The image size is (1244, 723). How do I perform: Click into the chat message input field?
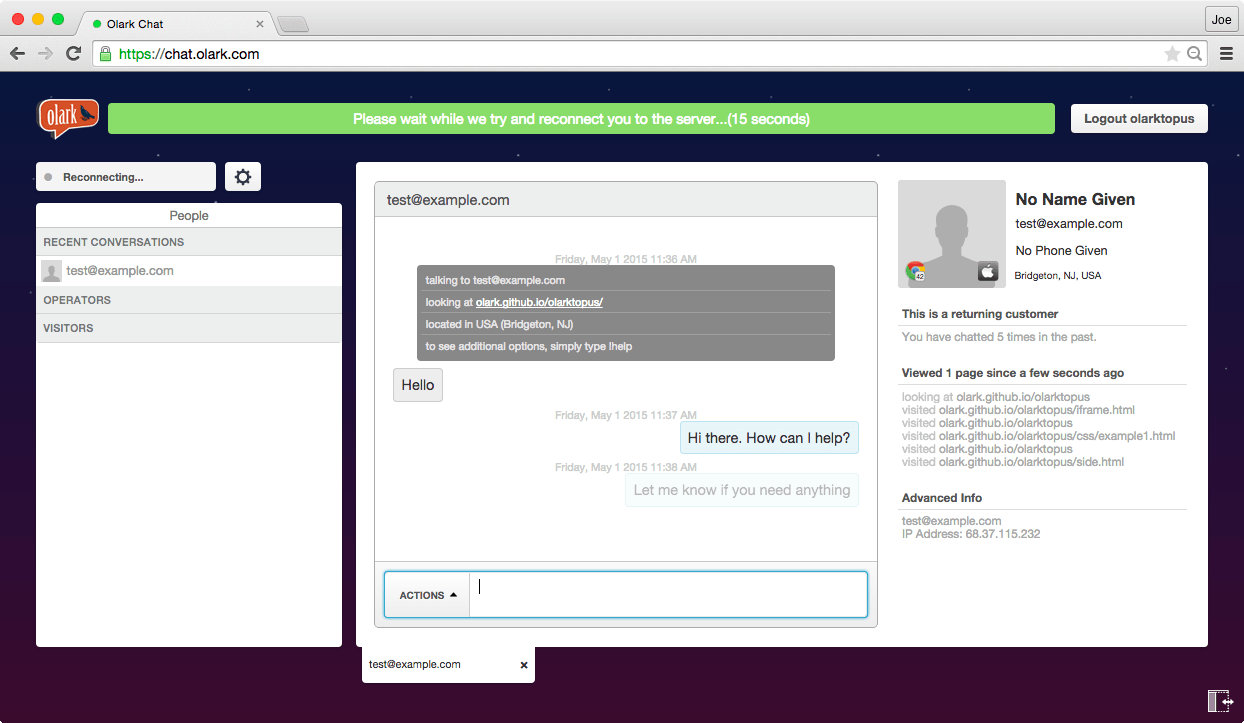[668, 595]
